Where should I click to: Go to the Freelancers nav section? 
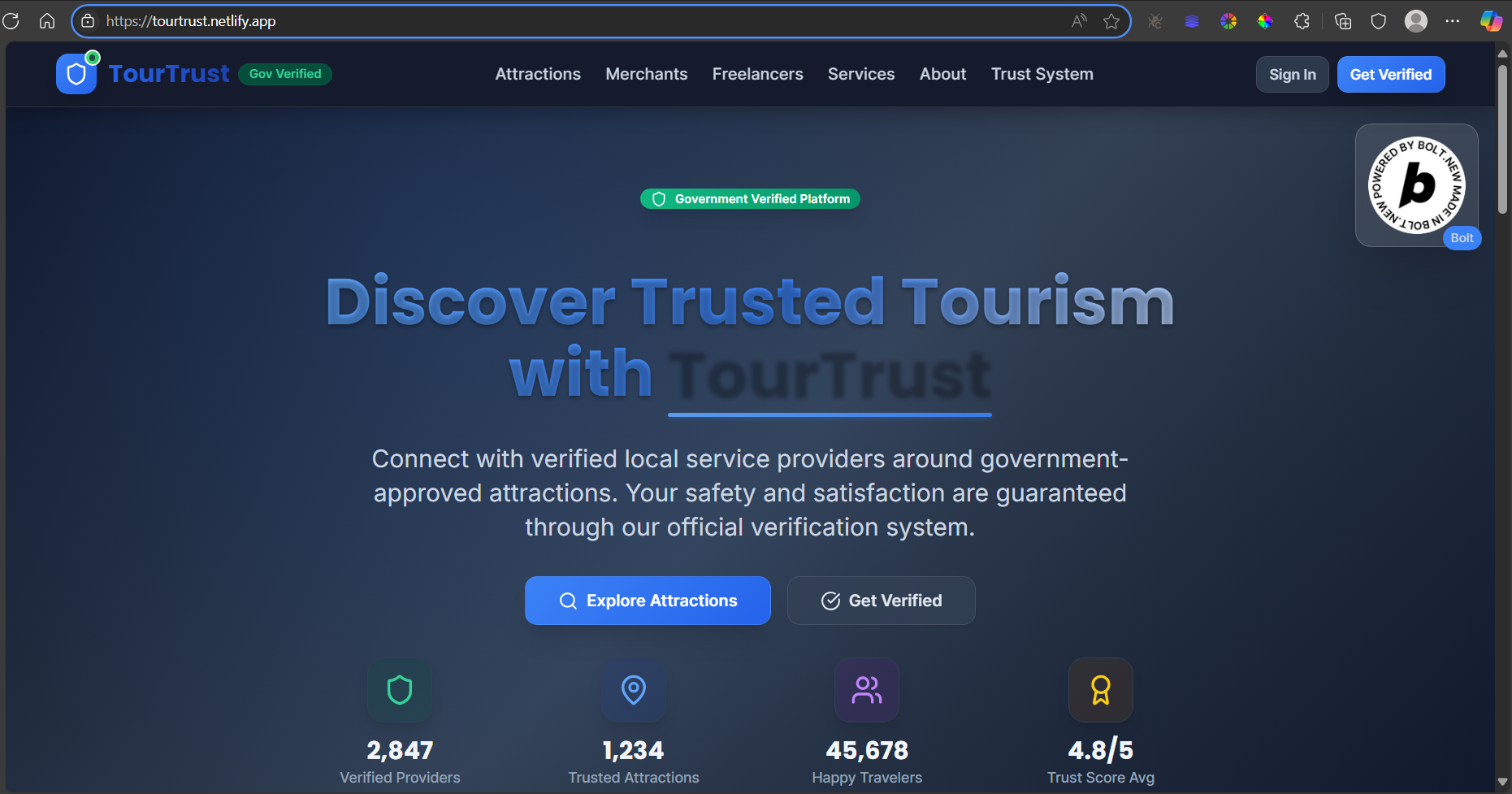[x=757, y=74]
